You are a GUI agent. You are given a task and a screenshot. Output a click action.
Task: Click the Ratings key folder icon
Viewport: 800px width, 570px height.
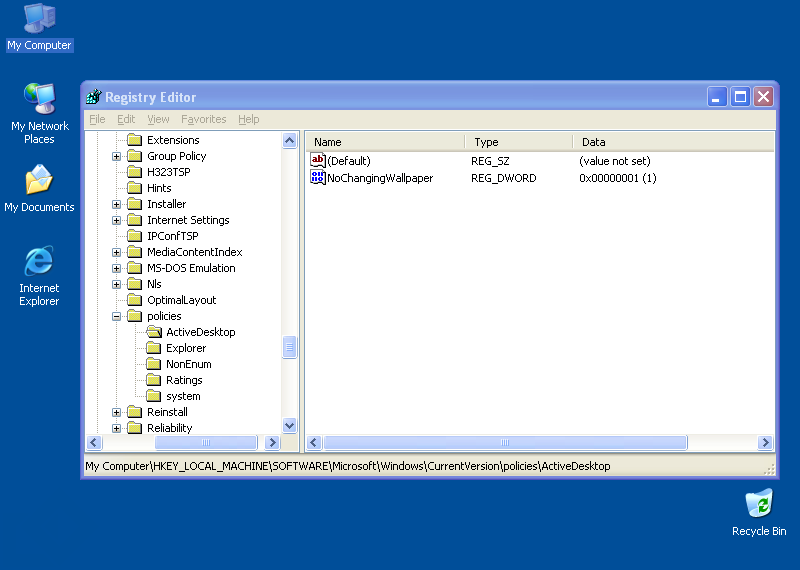[x=154, y=380]
